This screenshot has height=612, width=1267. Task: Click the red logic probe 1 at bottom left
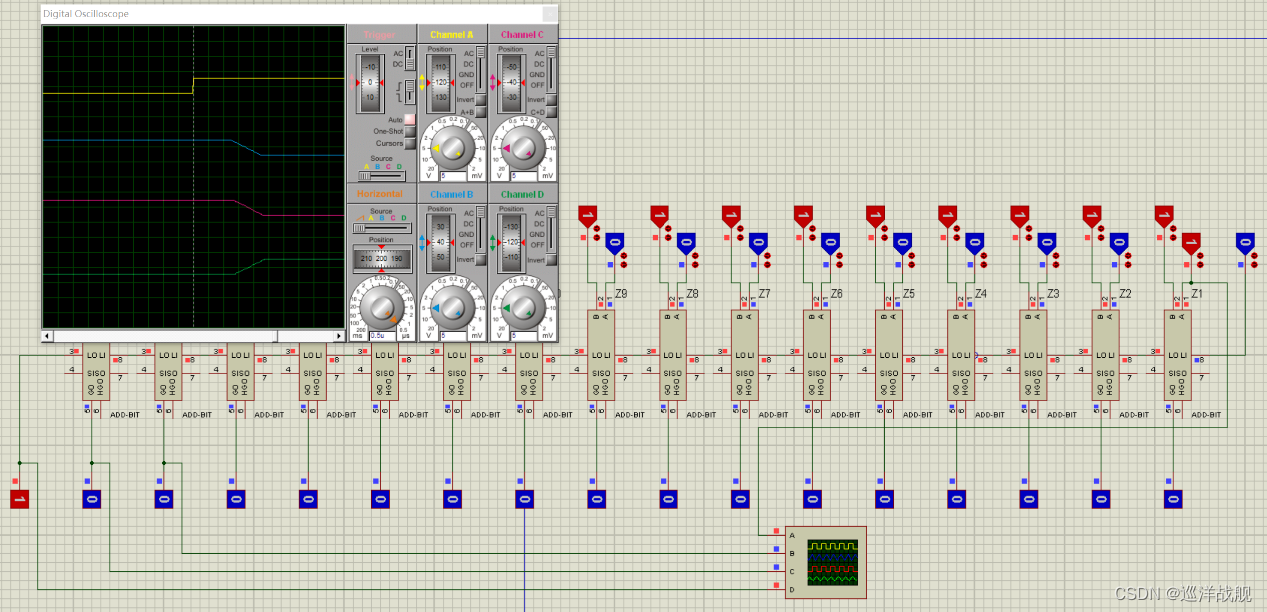click(19, 498)
